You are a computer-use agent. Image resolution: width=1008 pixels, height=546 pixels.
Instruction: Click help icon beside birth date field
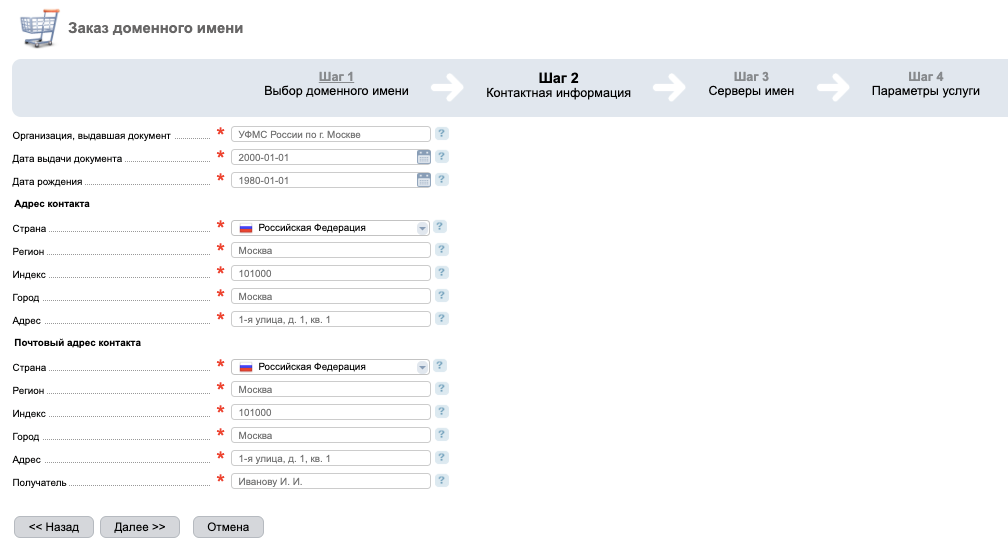(x=441, y=180)
